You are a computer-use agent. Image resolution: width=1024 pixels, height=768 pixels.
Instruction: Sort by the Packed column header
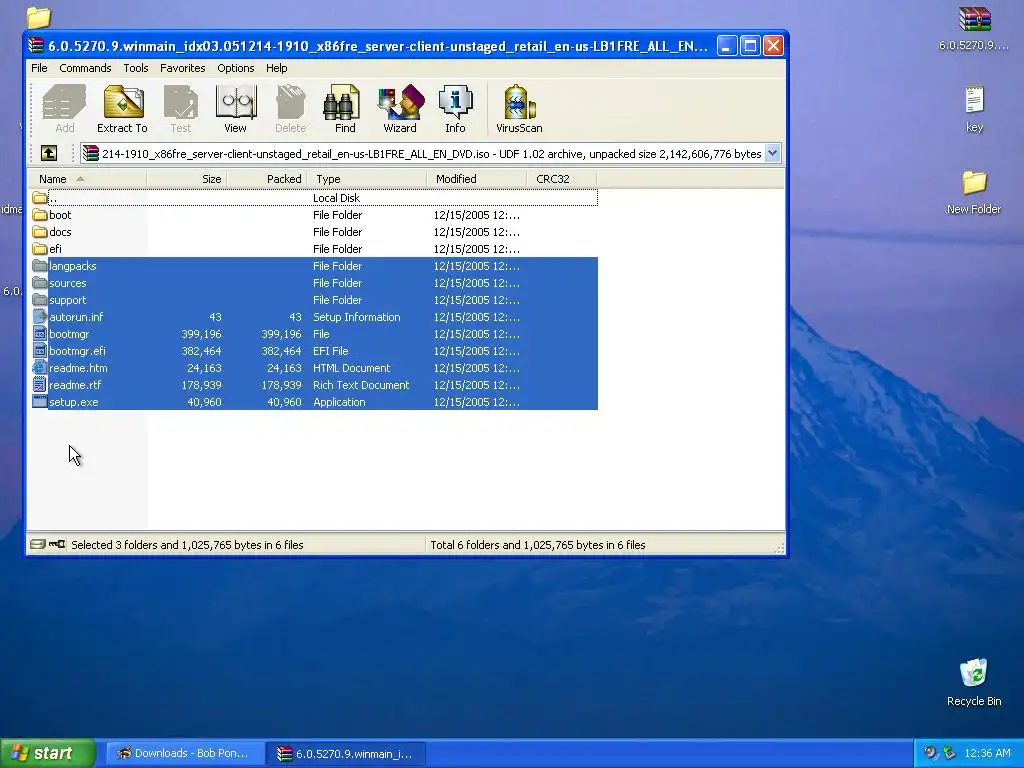(266, 179)
